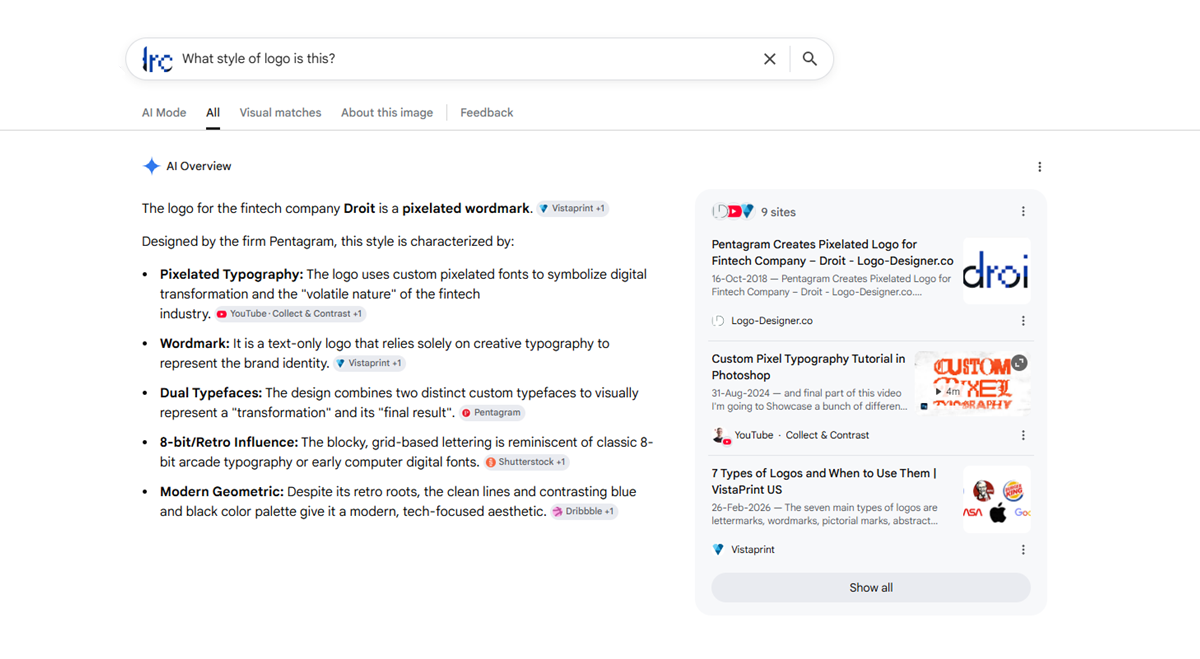
Task: Select the All tab
Action: click(213, 113)
